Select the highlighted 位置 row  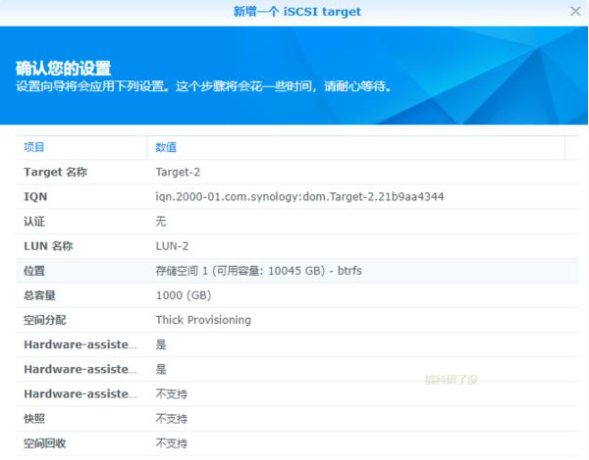(x=297, y=271)
